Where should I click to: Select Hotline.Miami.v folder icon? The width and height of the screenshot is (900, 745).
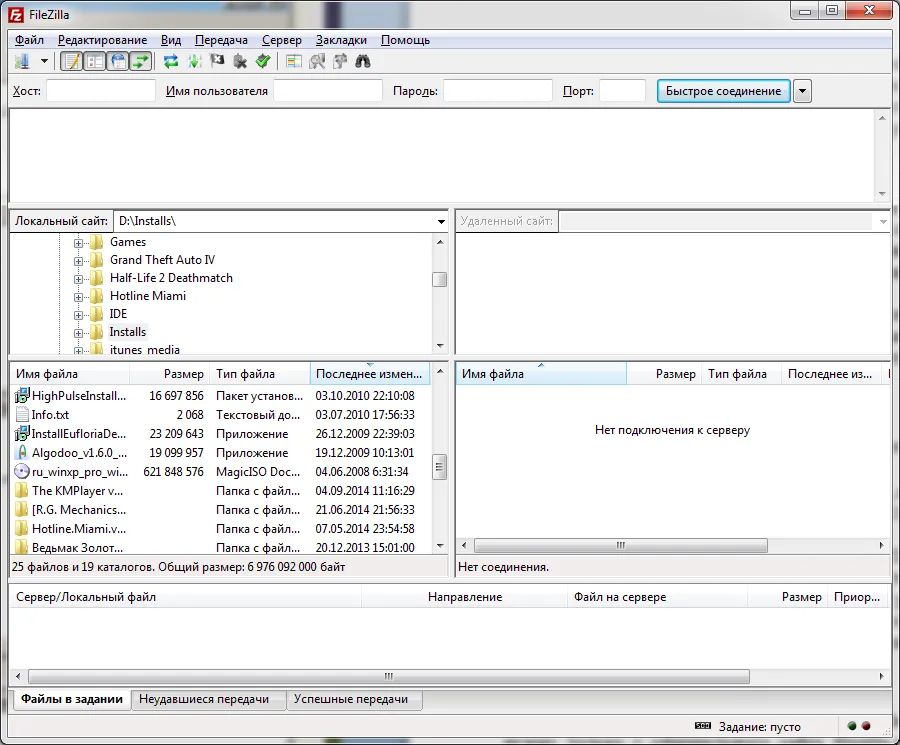tap(22, 528)
